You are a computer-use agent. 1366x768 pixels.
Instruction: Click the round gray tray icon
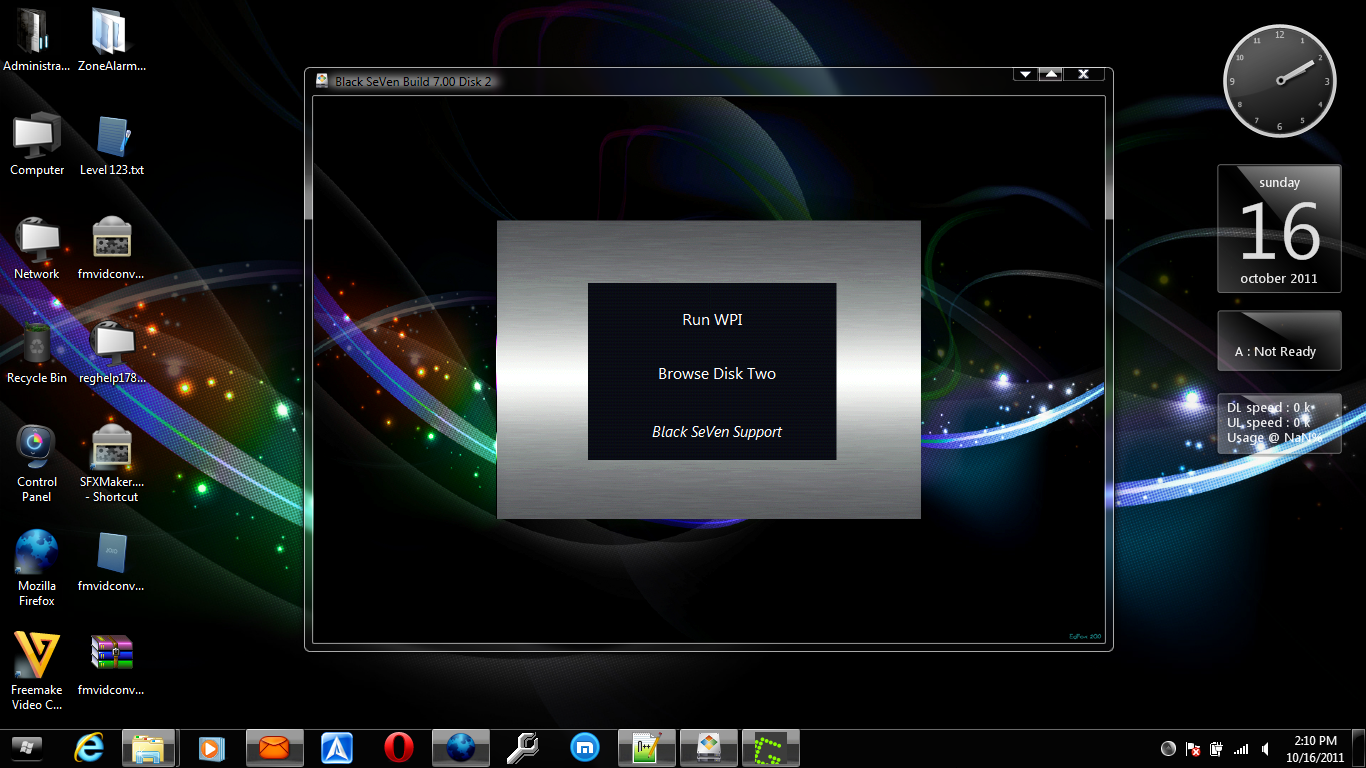pyautogui.click(x=1168, y=749)
